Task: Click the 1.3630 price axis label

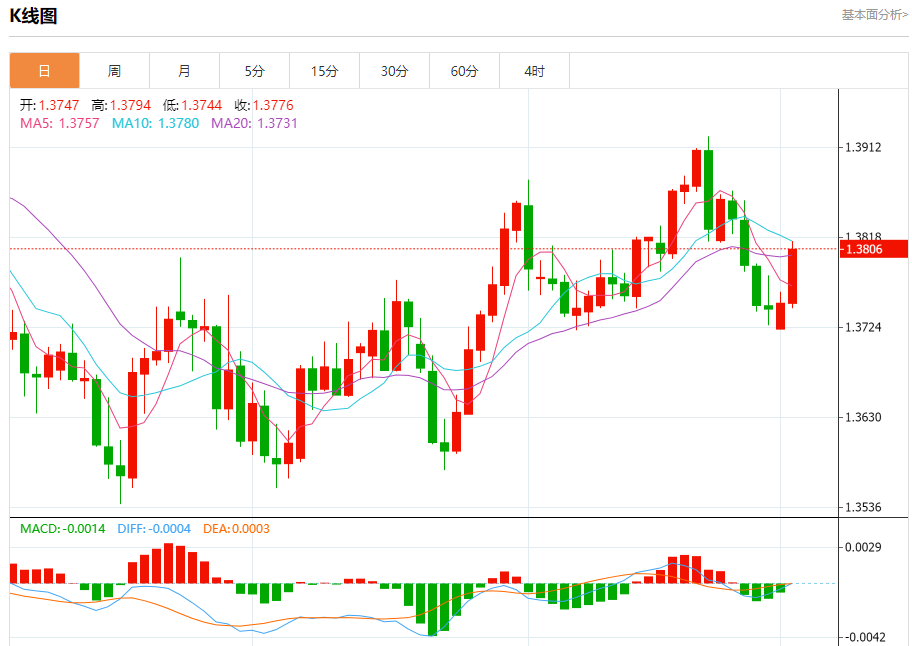Action: point(863,417)
